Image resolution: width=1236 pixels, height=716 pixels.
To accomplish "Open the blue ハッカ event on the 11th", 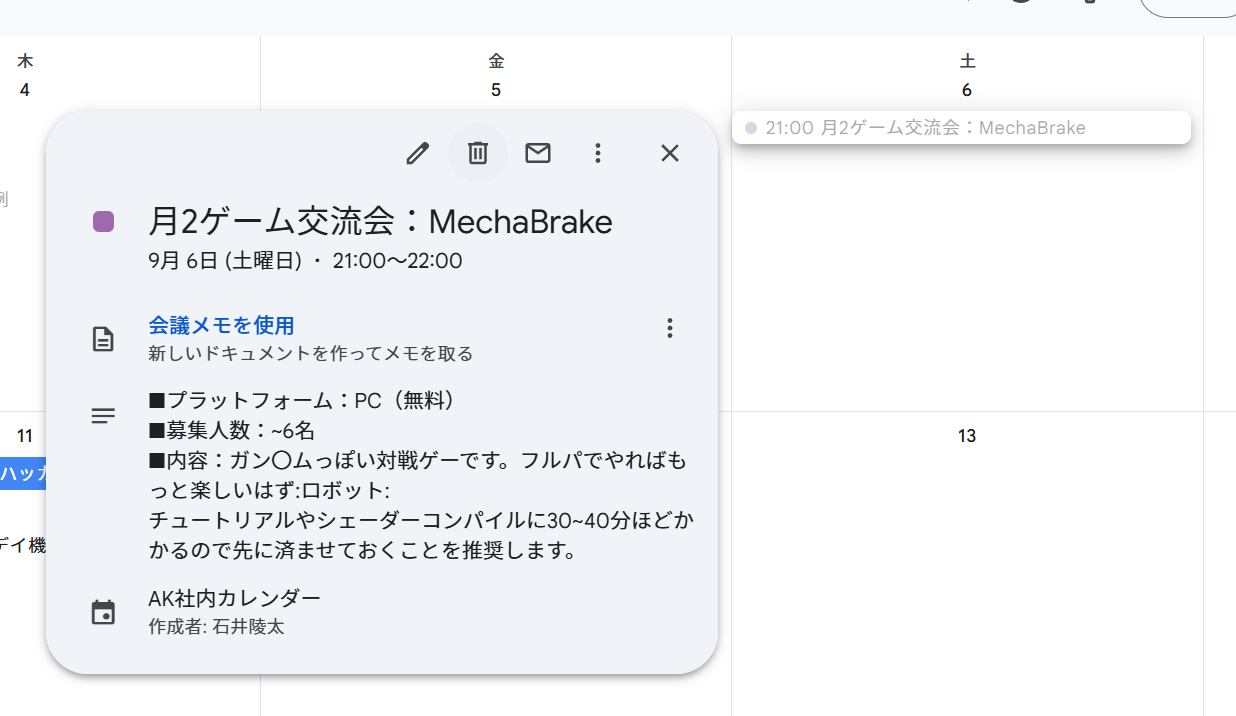I will coord(24,474).
